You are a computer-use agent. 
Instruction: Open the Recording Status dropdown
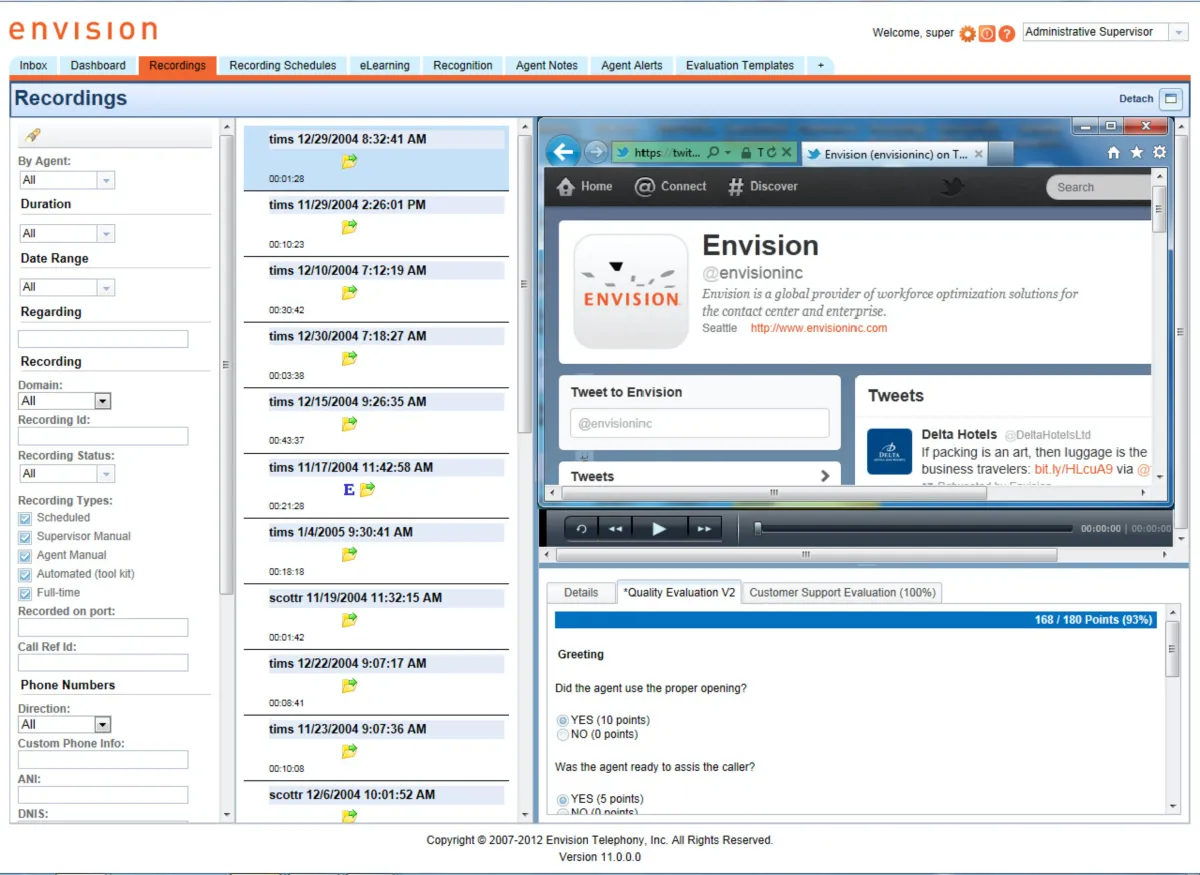[x=106, y=473]
